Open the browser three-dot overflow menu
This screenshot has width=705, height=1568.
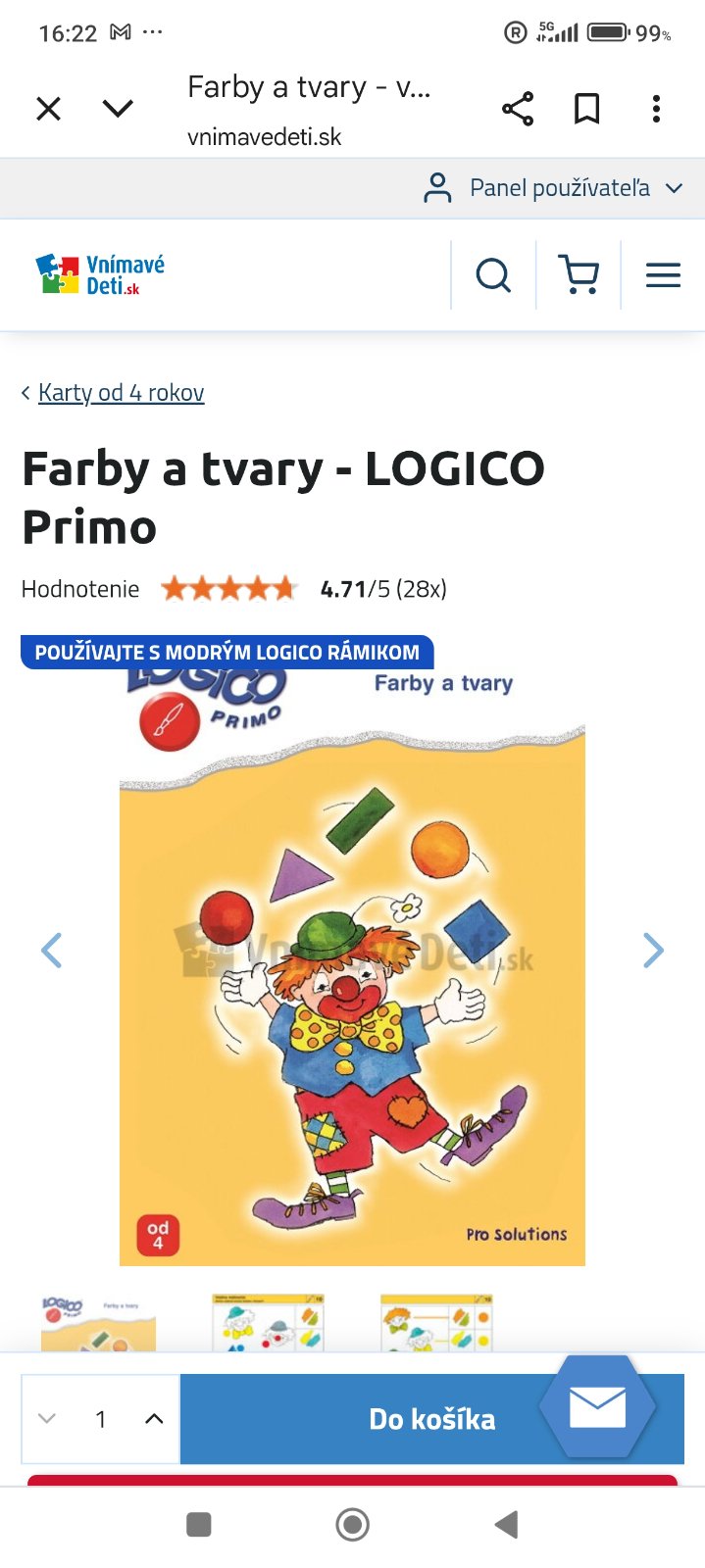pyautogui.click(x=656, y=109)
